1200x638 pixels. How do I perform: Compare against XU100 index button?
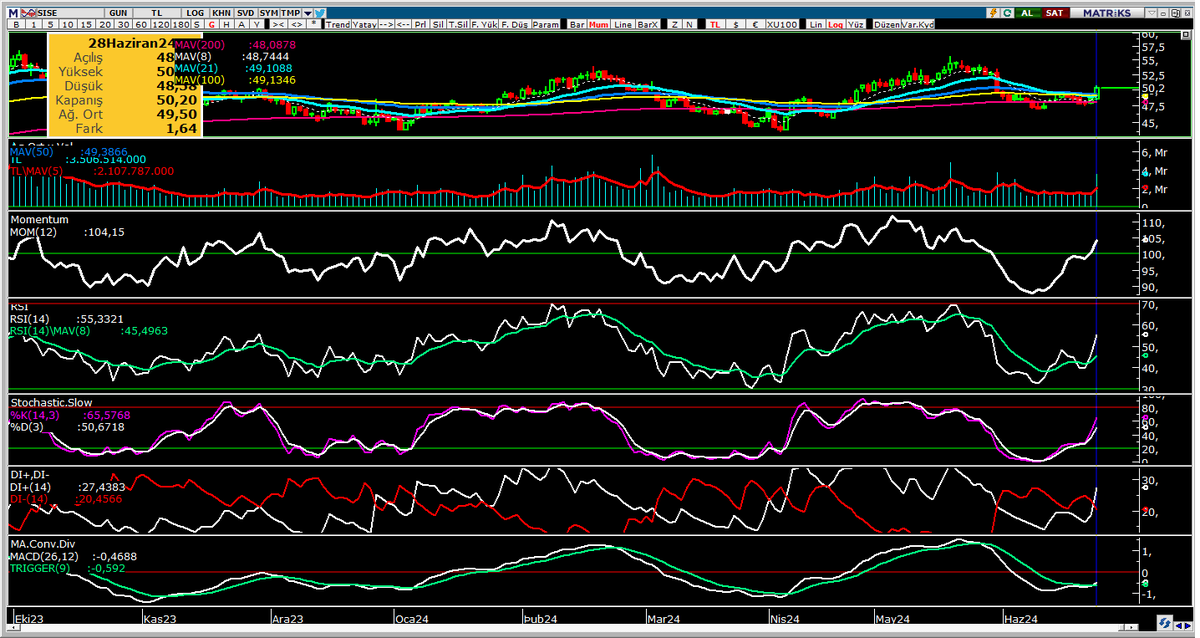click(x=783, y=24)
